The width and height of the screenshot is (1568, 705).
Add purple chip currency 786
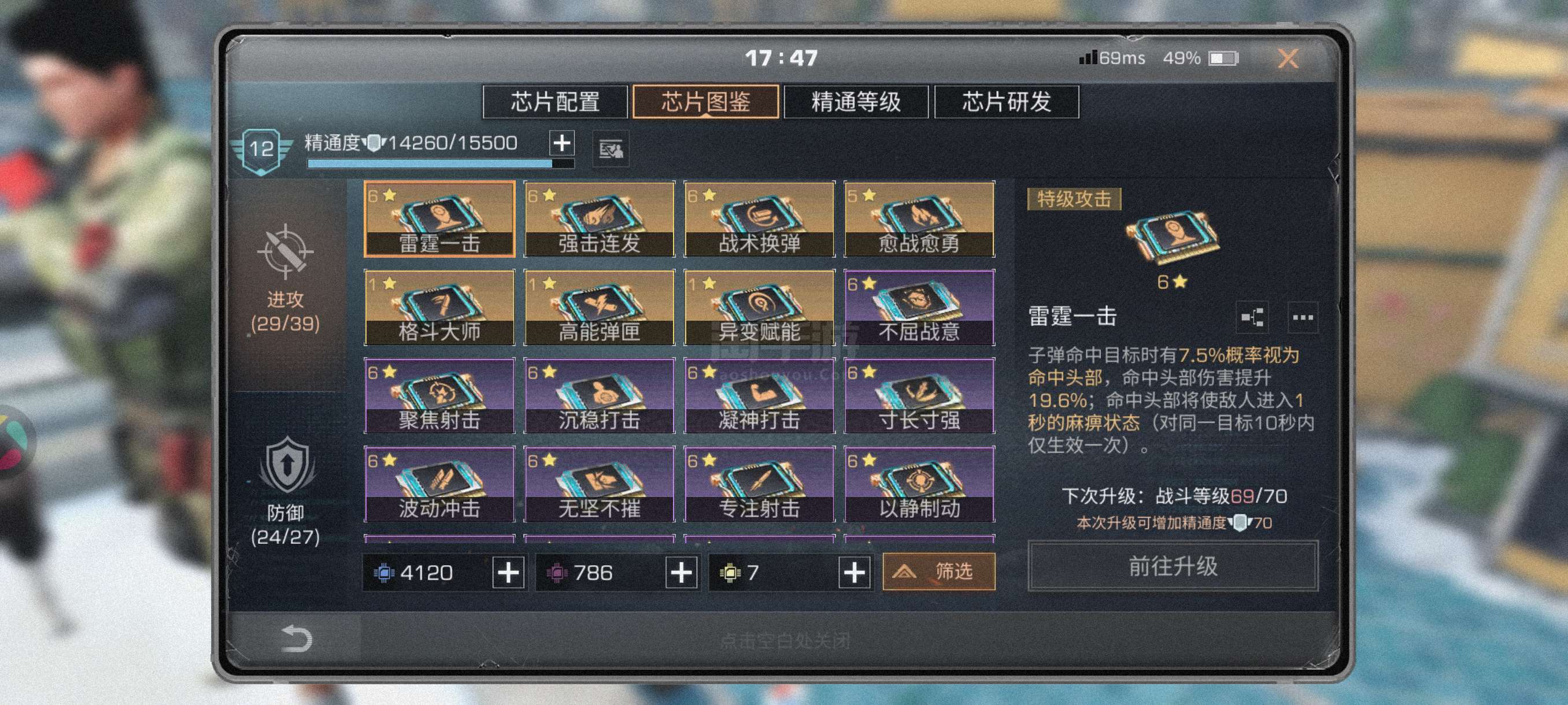tap(681, 573)
